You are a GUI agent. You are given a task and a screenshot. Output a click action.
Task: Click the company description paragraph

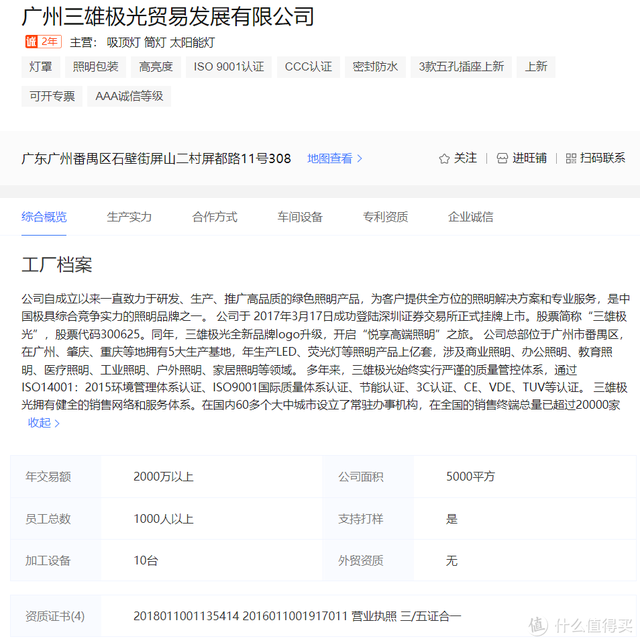click(325, 352)
